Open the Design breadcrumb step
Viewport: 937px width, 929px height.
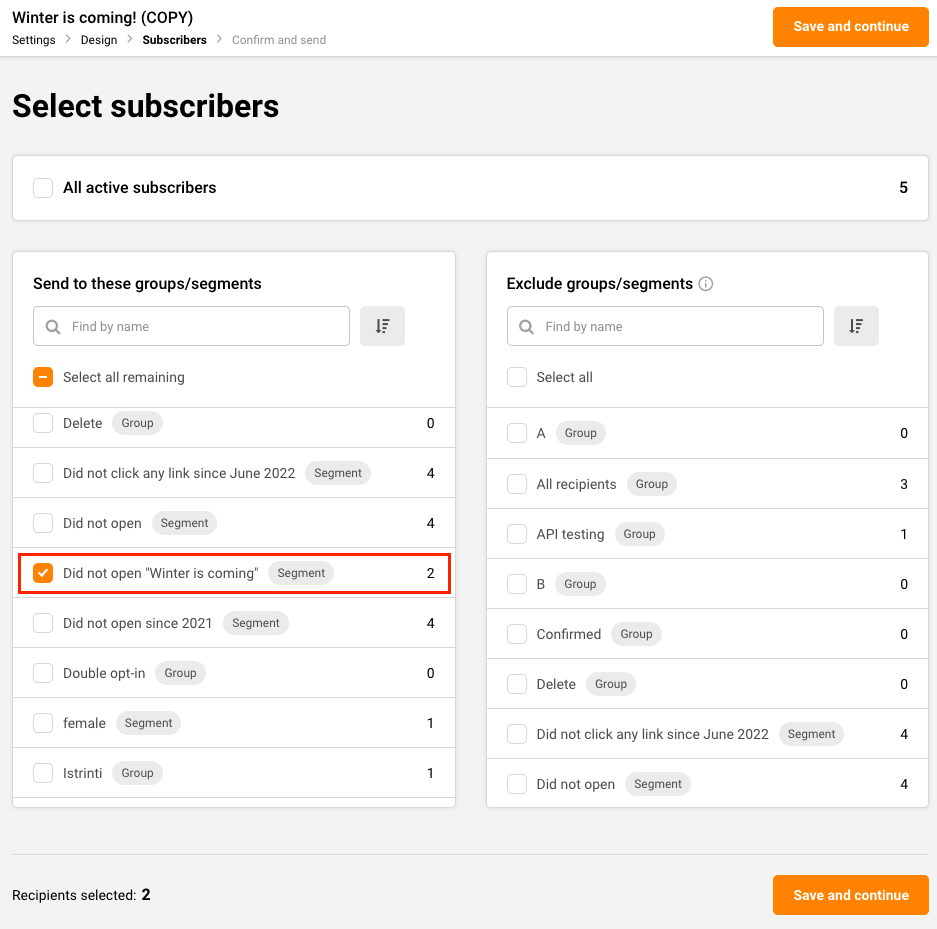coord(99,40)
